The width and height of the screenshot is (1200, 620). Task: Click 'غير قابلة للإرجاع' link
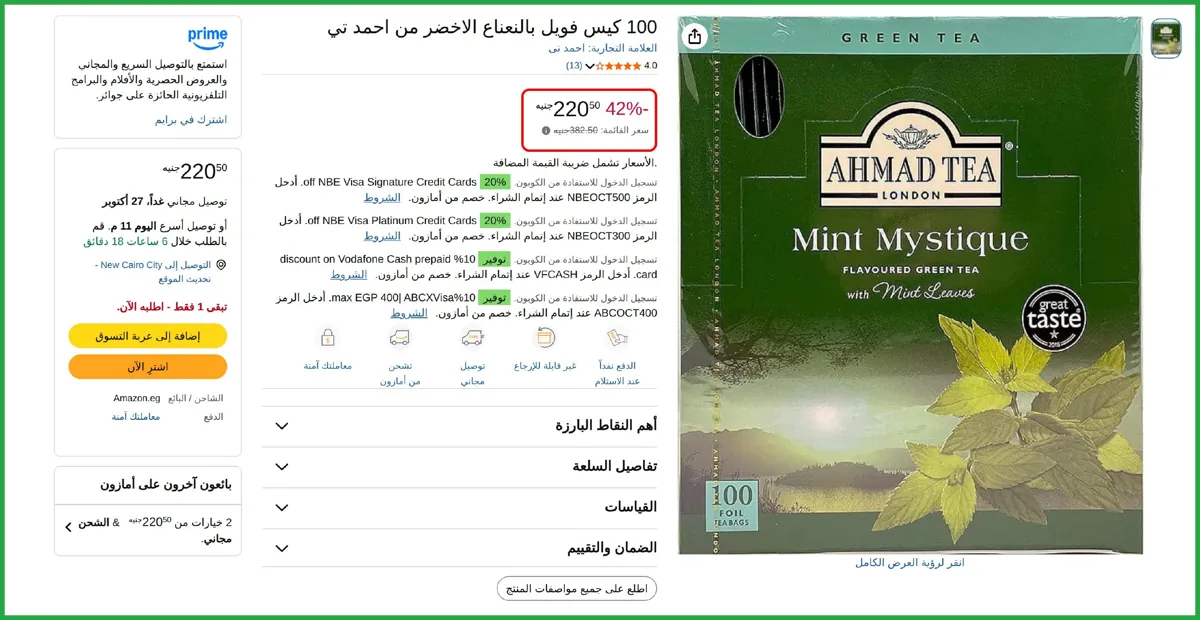[x=545, y=366]
